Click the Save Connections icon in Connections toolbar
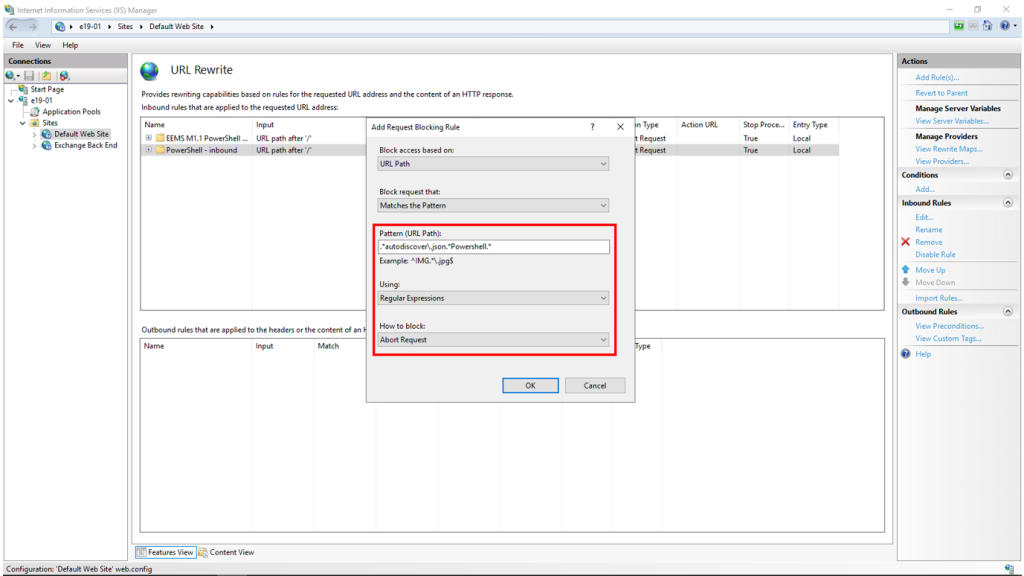The image size is (1024, 576). 29,75
